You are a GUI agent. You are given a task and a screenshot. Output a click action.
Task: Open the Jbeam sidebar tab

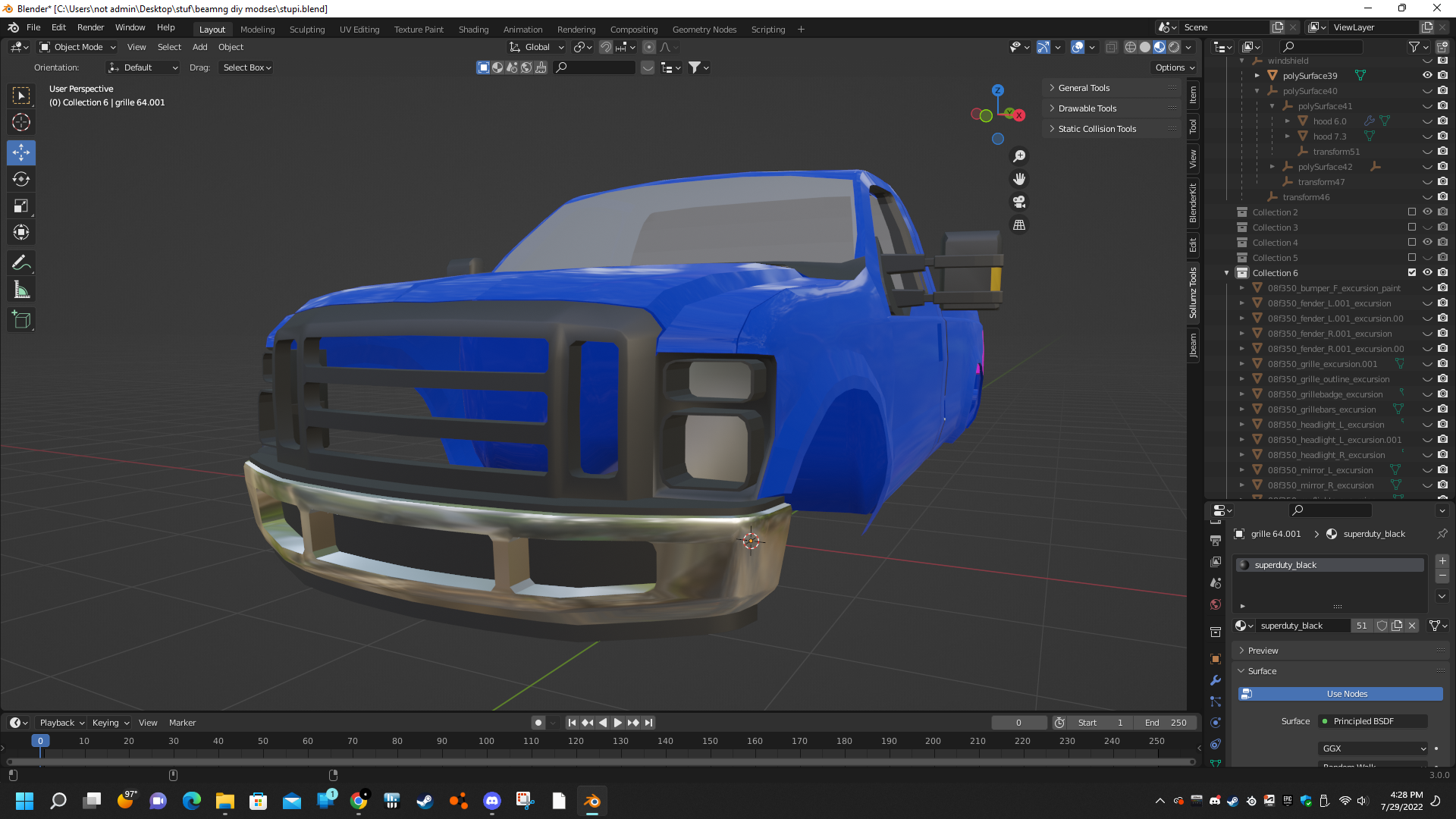click(x=1193, y=345)
